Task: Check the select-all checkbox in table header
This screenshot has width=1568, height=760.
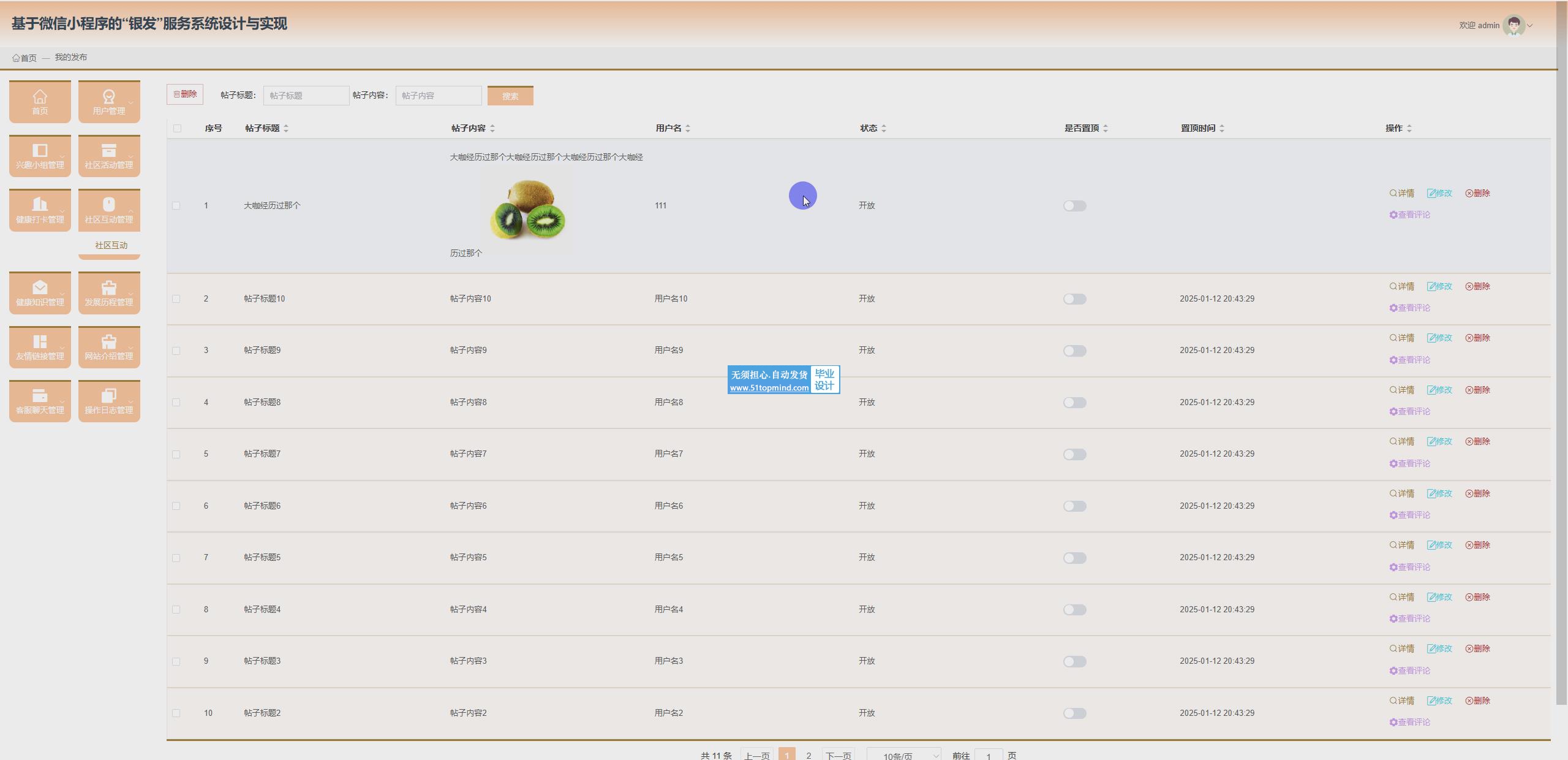Action: (177, 128)
